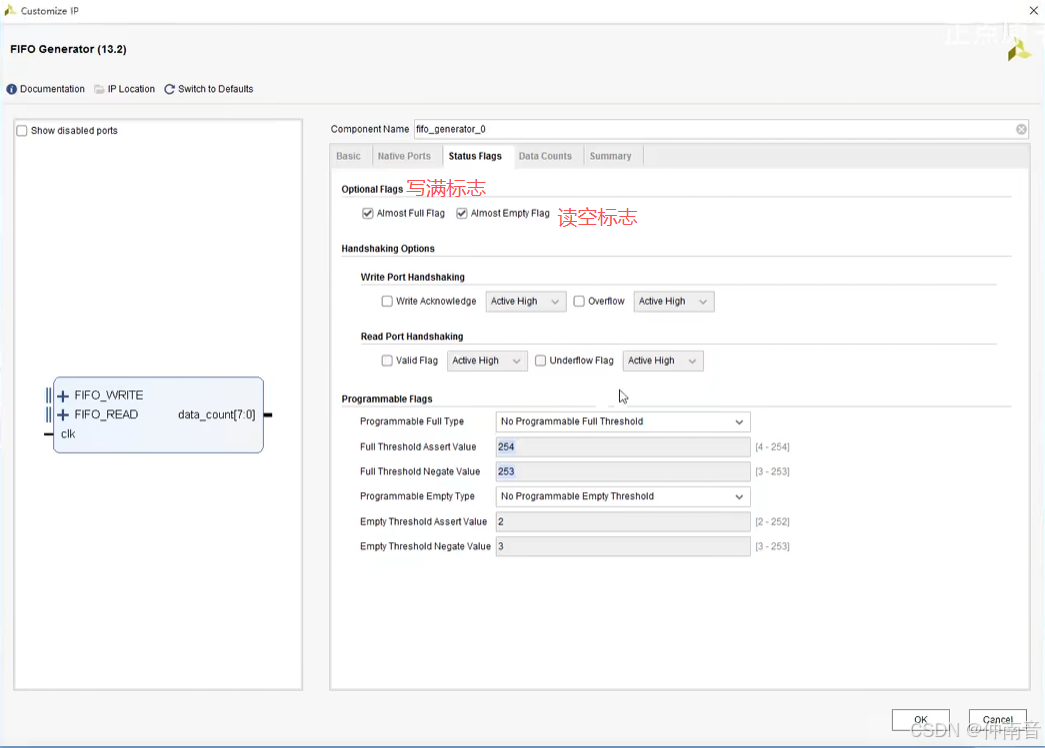Click the Vivado logo in title bar

pos(9,11)
